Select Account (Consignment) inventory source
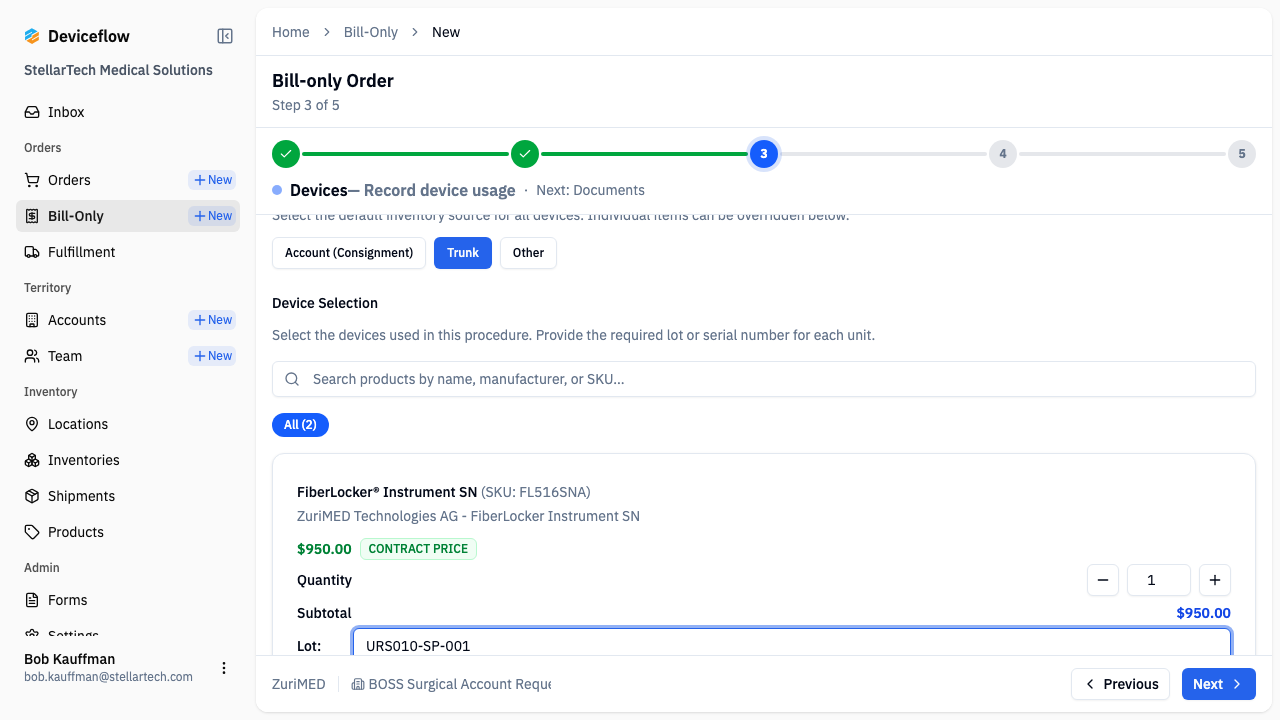This screenshot has width=1280, height=720. [x=349, y=253]
